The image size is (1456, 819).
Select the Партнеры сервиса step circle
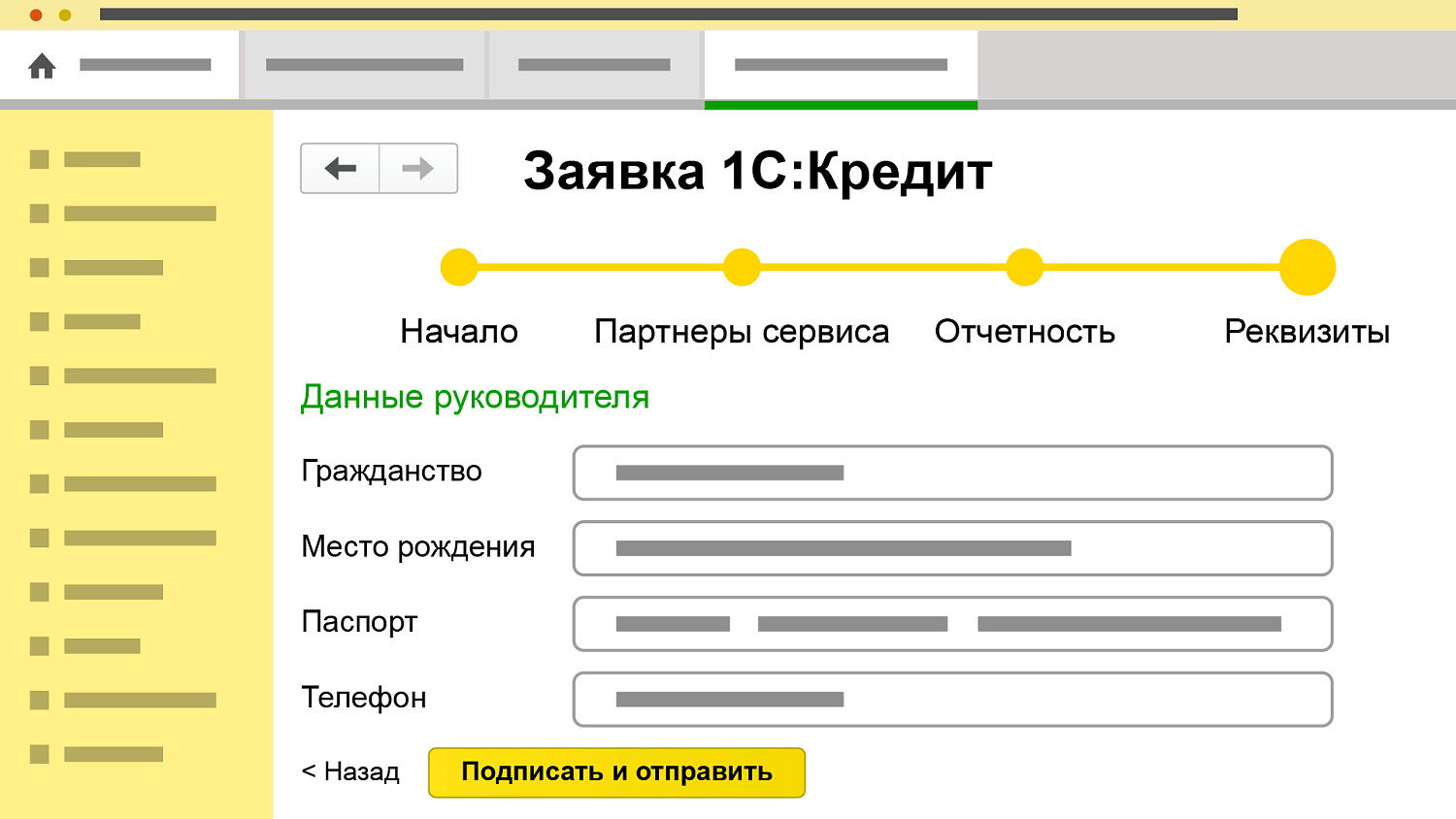pyautogui.click(x=742, y=267)
